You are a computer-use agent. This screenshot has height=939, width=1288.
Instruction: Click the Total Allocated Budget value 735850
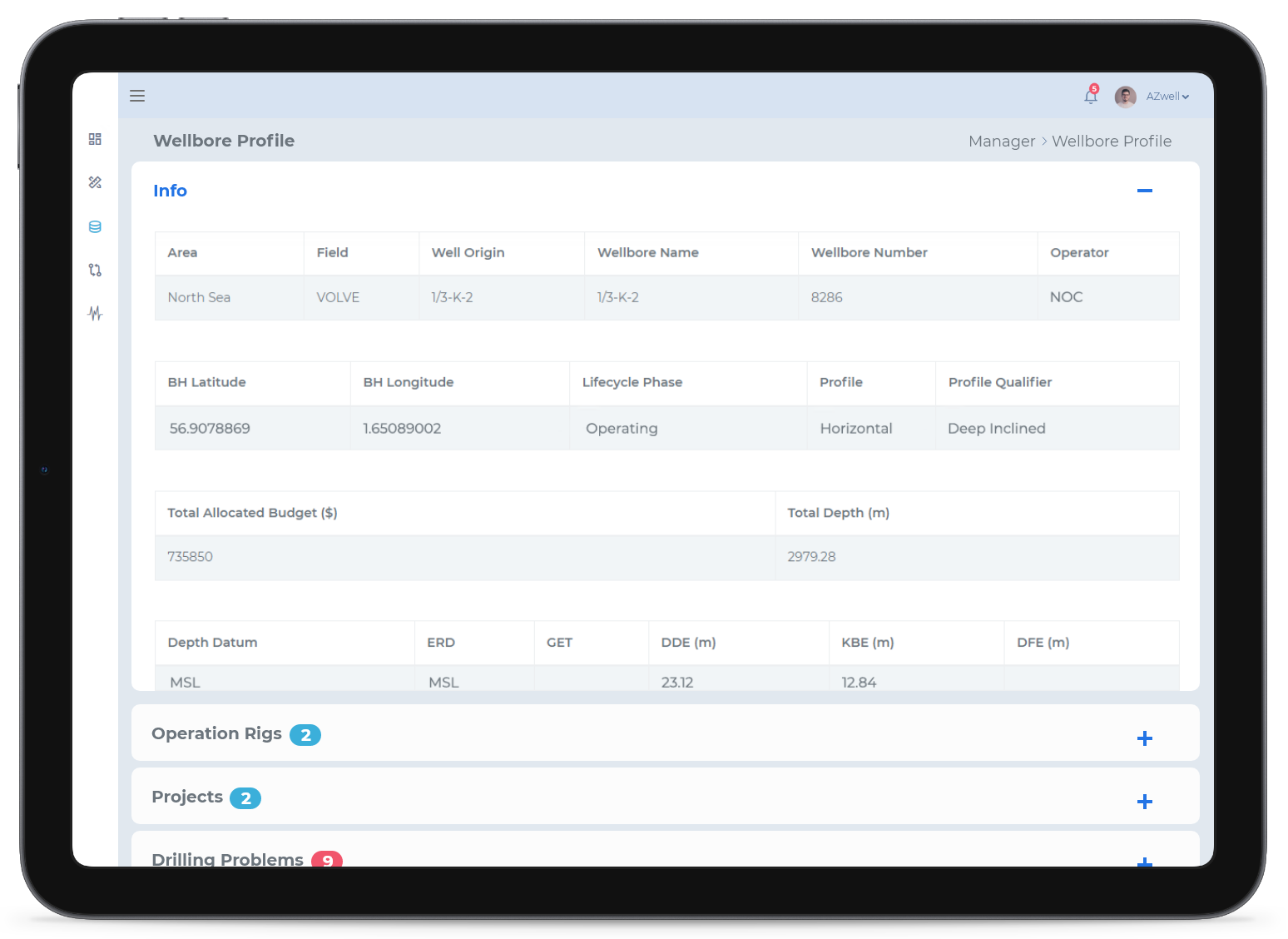click(191, 557)
